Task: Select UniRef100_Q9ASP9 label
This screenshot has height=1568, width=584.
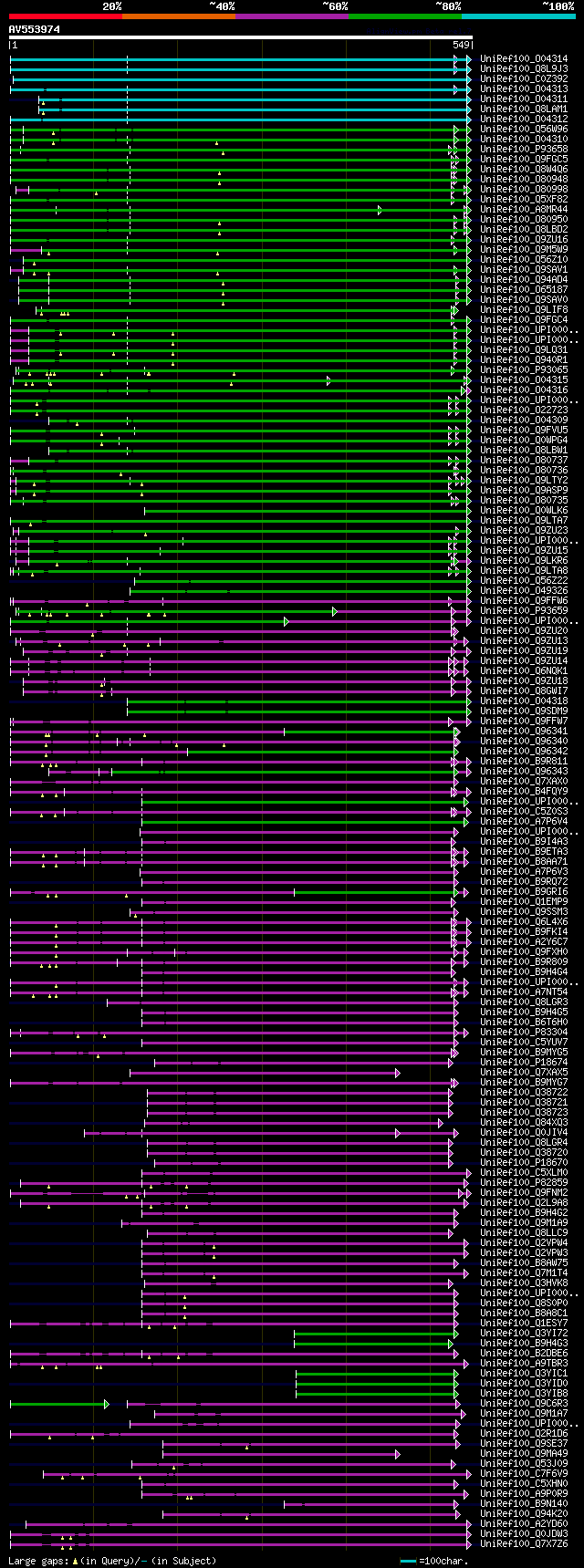Action: [x=524, y=490]
